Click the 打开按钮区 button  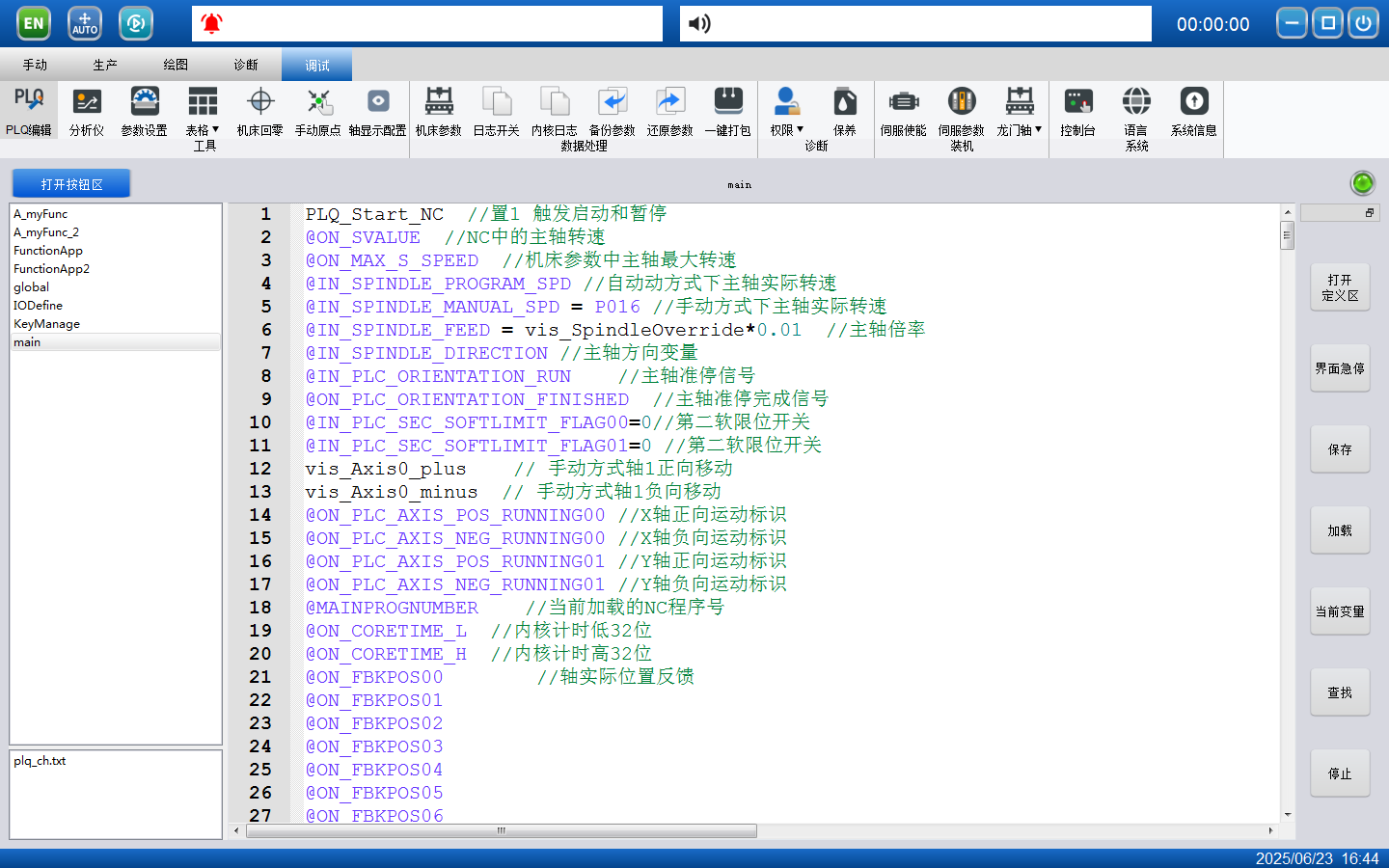pos(71,183)
